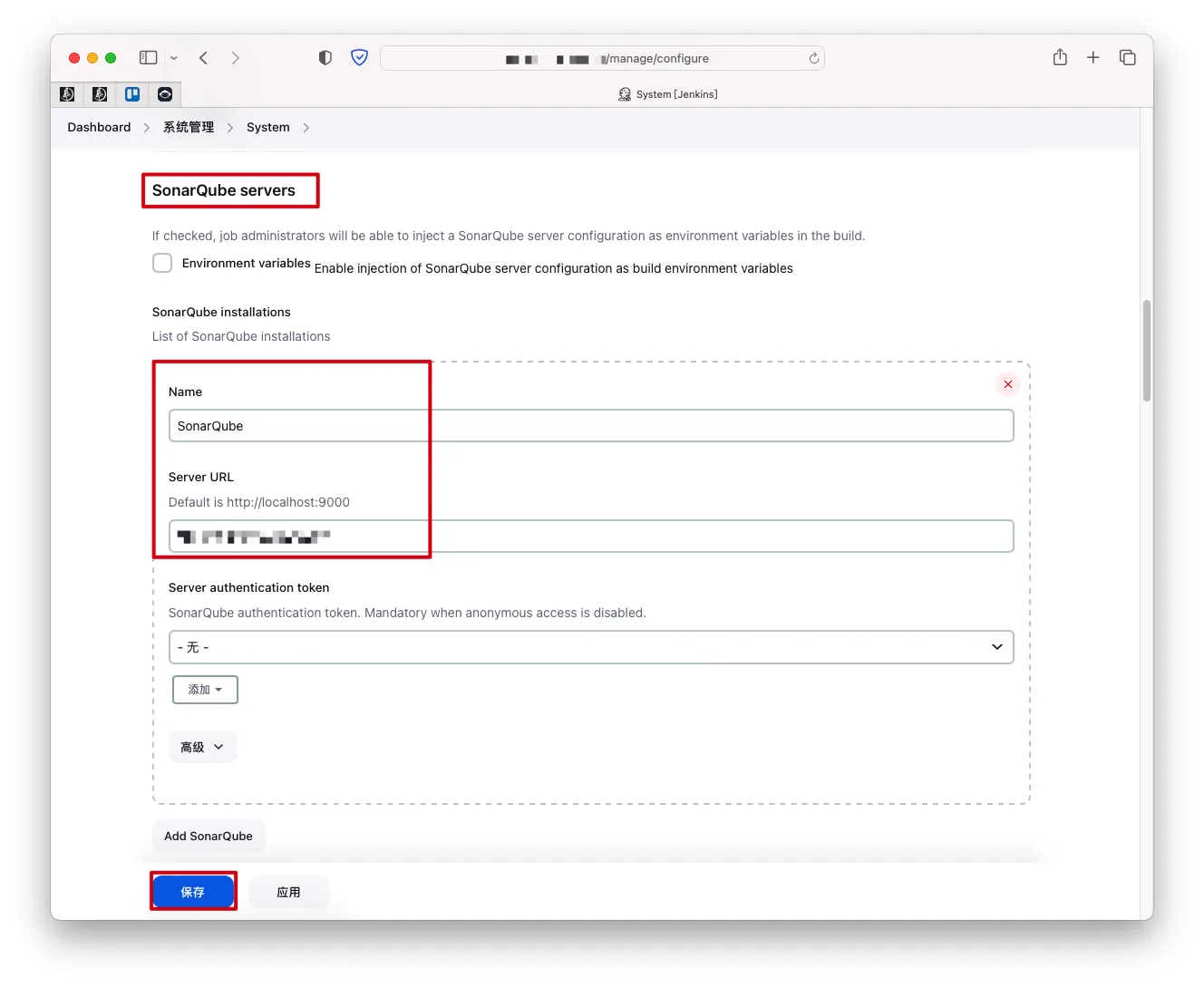The width and height of the screenshot is (1204, 987).
Task: Open the sidebar options chevron in the toolbar
Action: (174, 58)
